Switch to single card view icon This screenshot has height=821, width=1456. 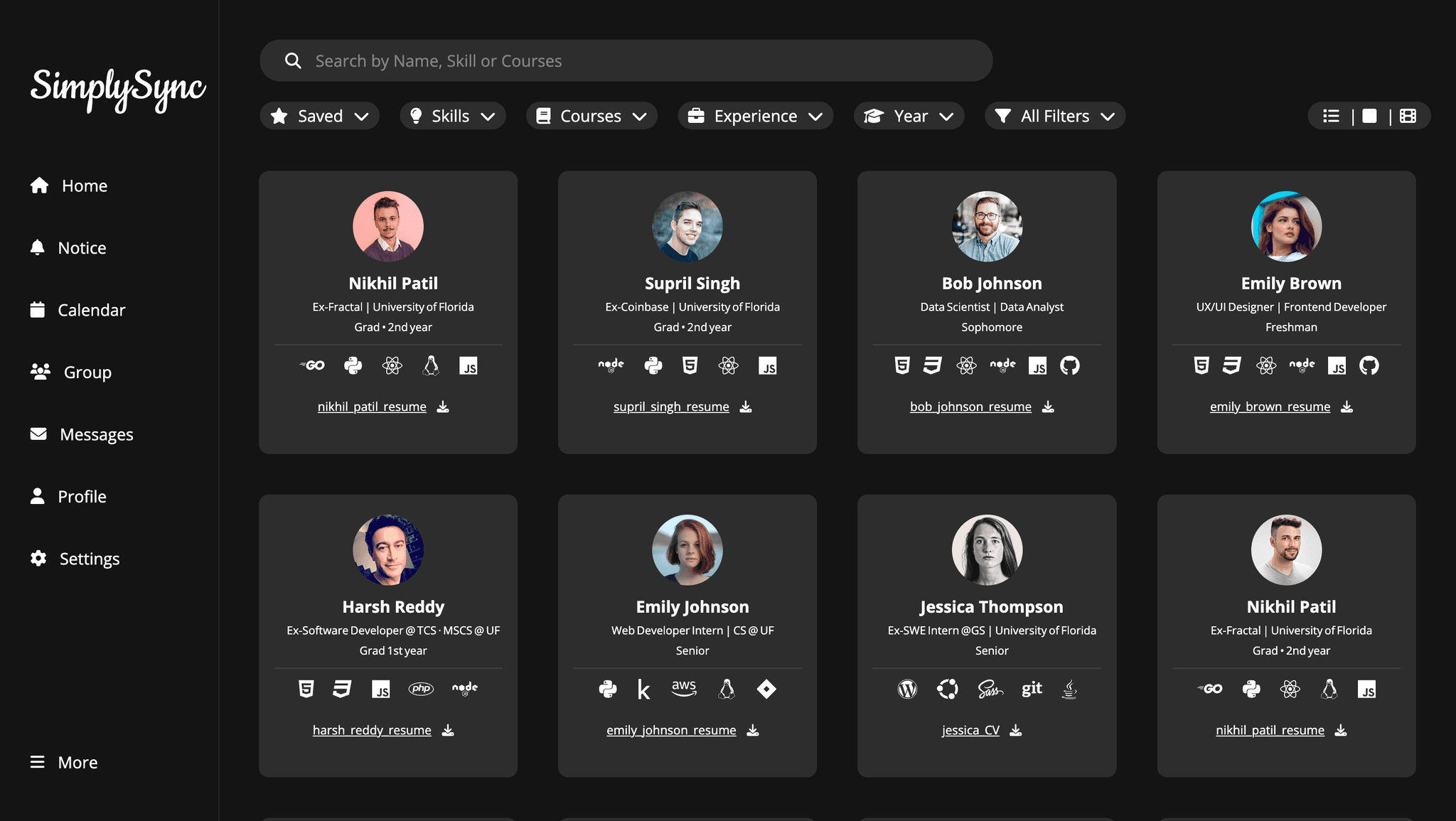[1369, 116]
